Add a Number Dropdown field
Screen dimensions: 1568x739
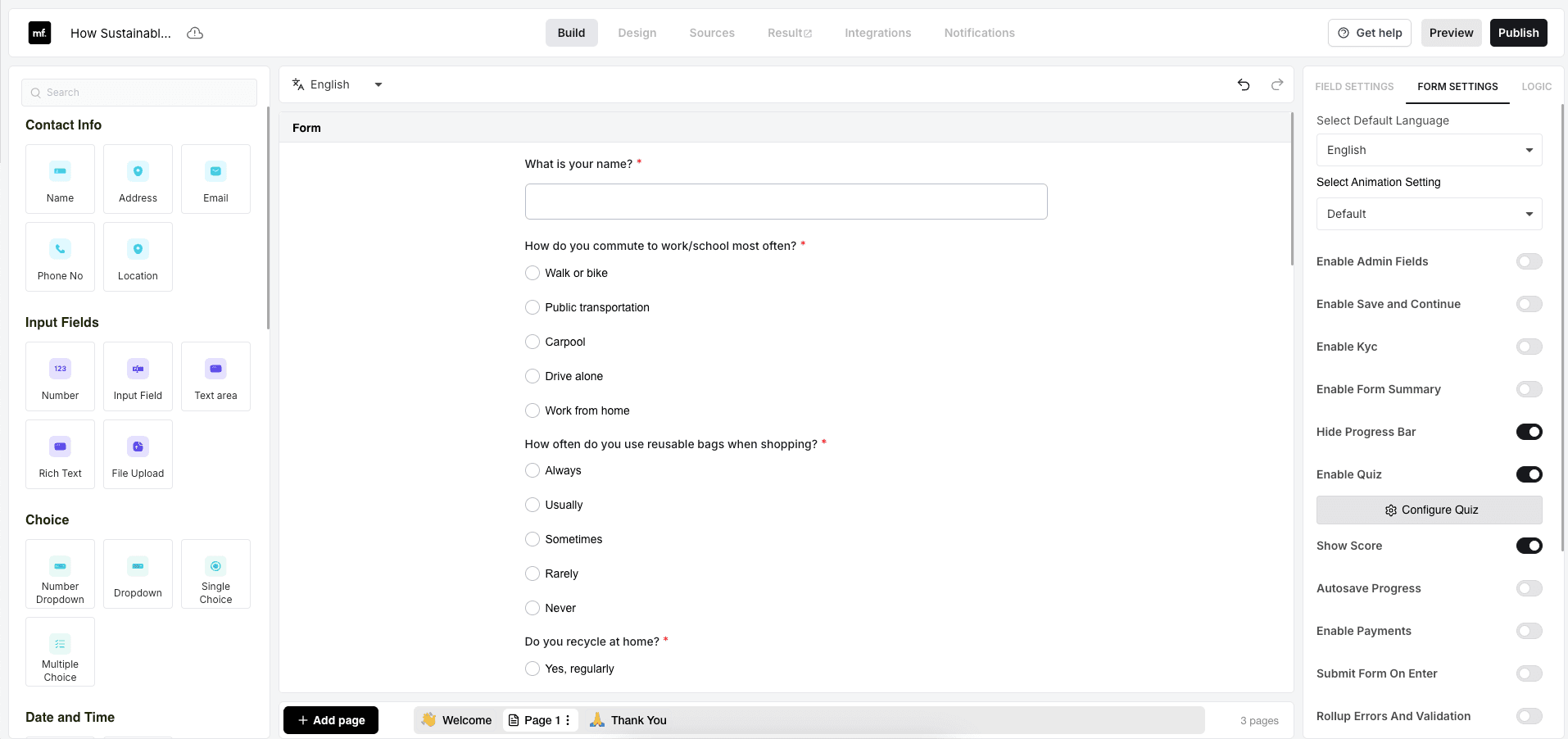point(60,574)
